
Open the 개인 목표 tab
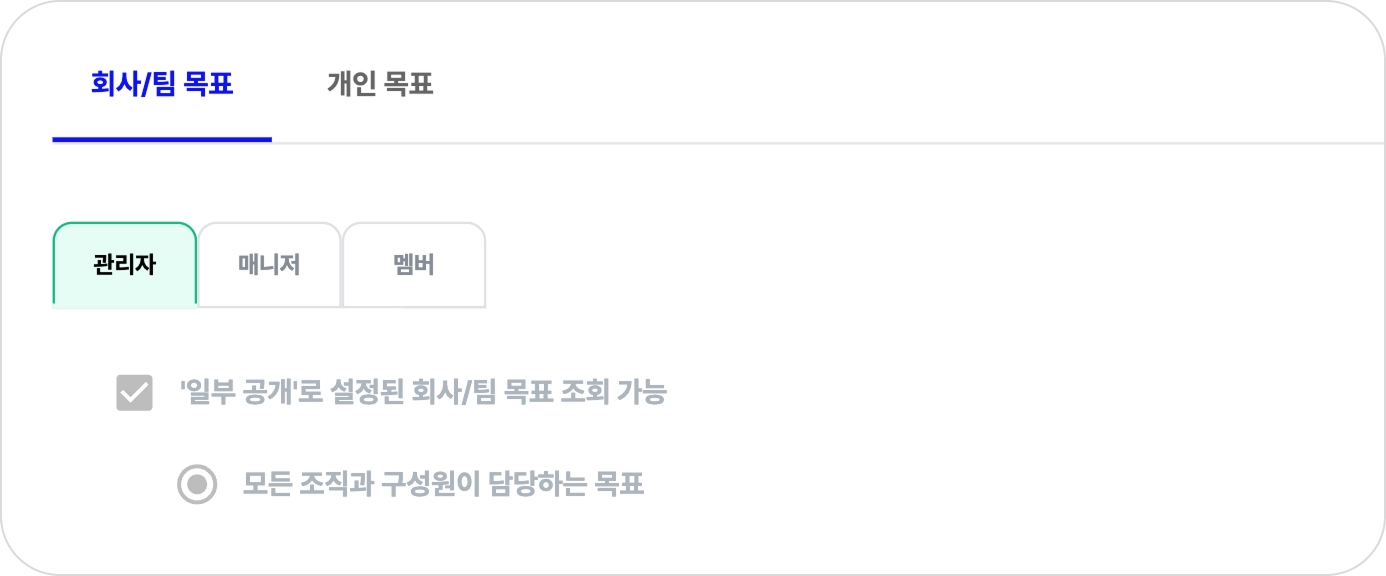click(380, 85)
